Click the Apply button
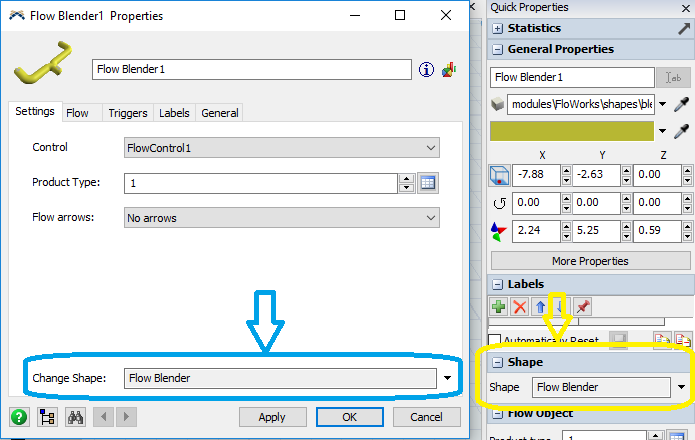The width and height of the screenshot is (695, 440). 272,417
